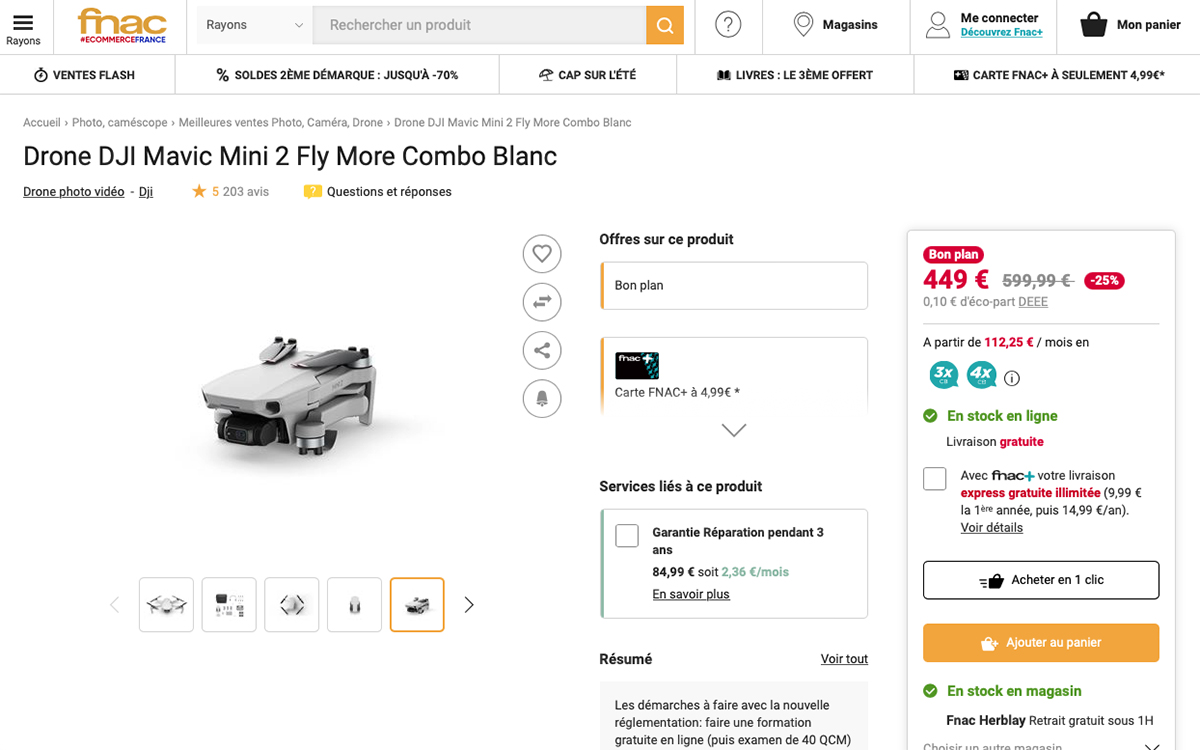Expand Choisir un autre magasin chevron
The width and height of the screenshot is (1200, 750).
point(1152,746)
